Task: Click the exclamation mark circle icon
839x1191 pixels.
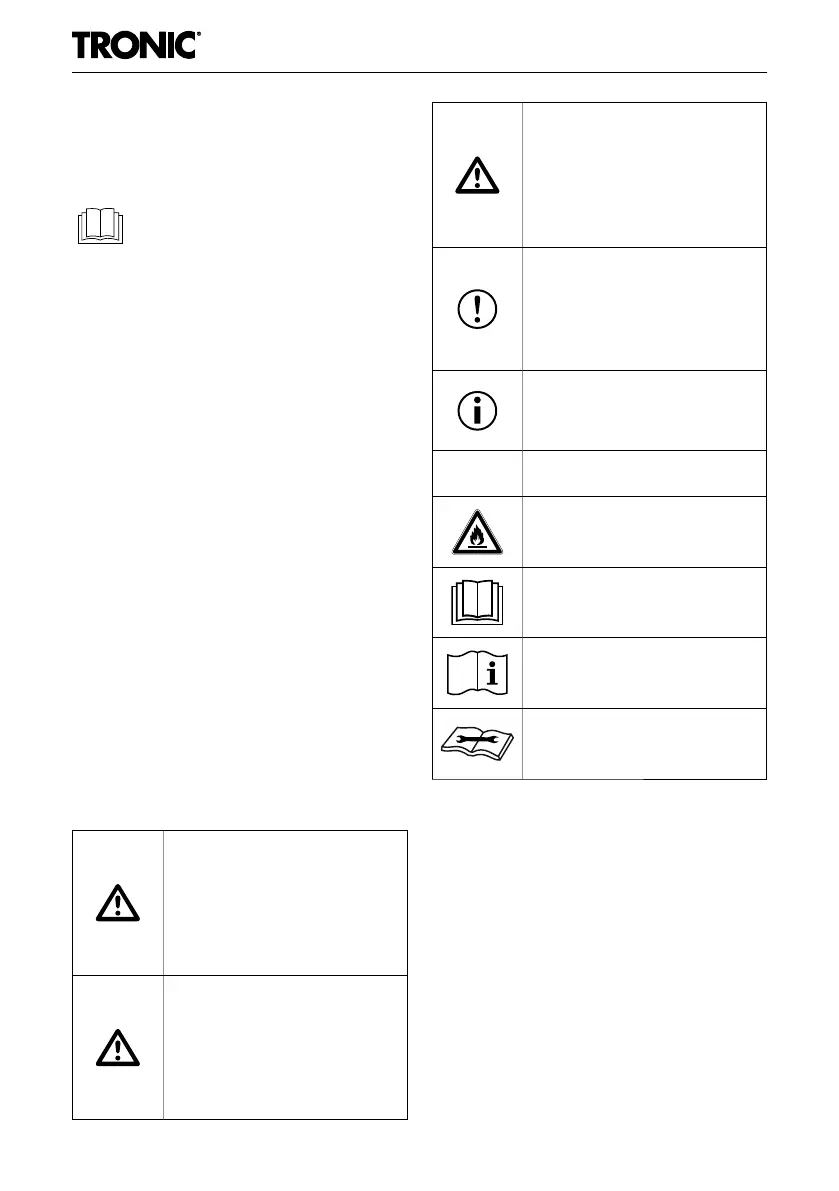Action: coord(477,308)
